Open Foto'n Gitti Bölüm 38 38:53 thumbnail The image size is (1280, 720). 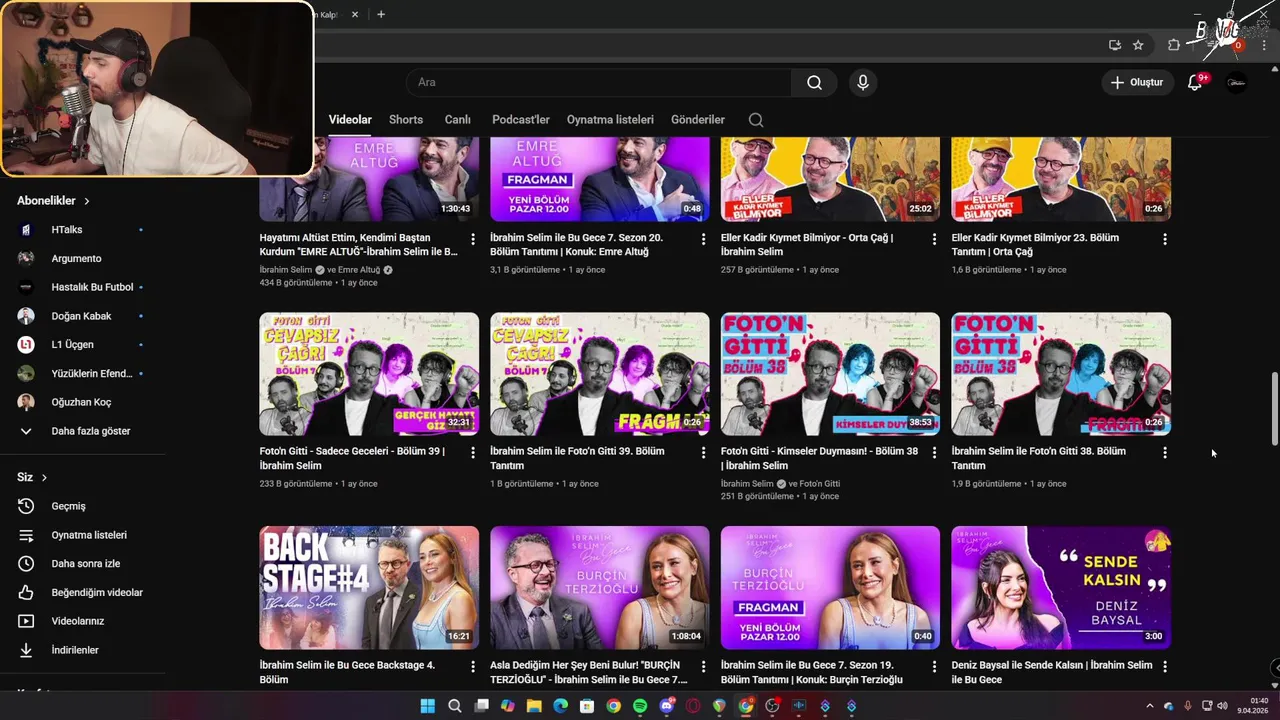[x=830, y=374]
